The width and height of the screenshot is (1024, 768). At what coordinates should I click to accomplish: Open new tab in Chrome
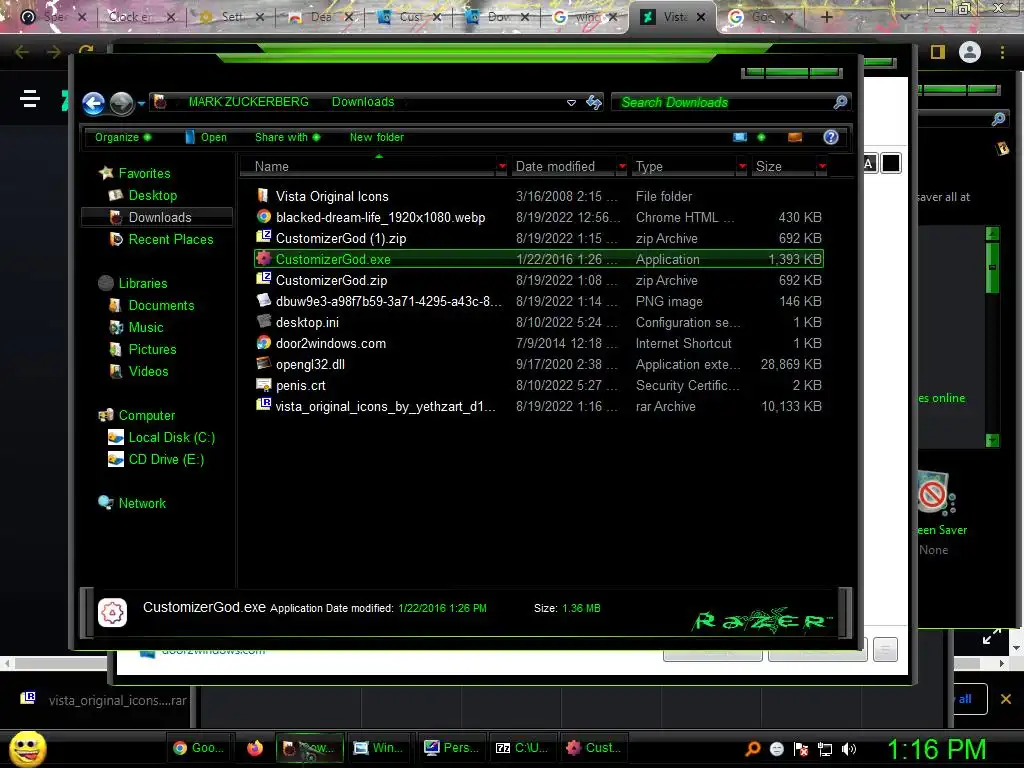(x=826, y=17)
